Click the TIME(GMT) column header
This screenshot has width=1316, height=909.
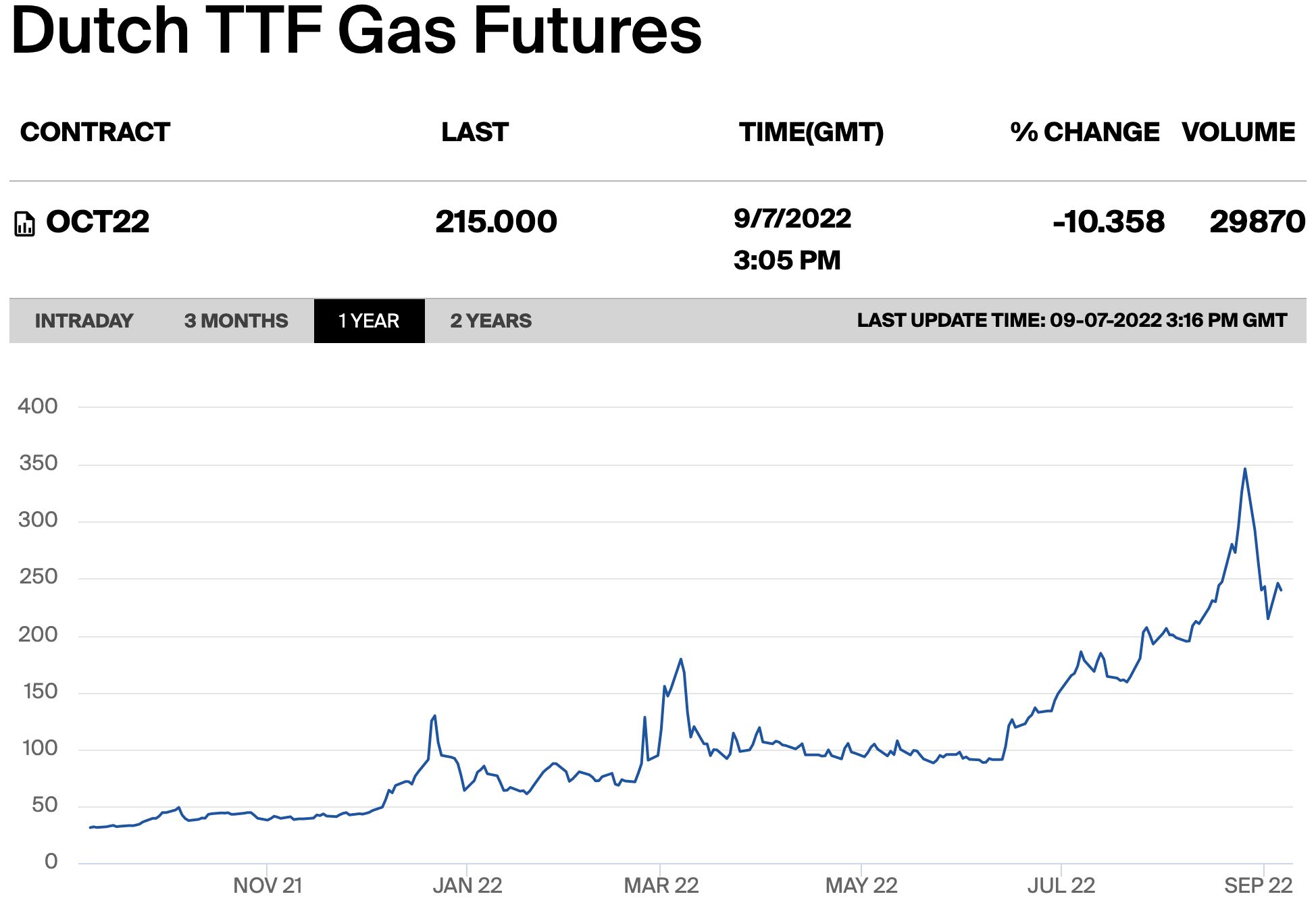pos(811,132)
